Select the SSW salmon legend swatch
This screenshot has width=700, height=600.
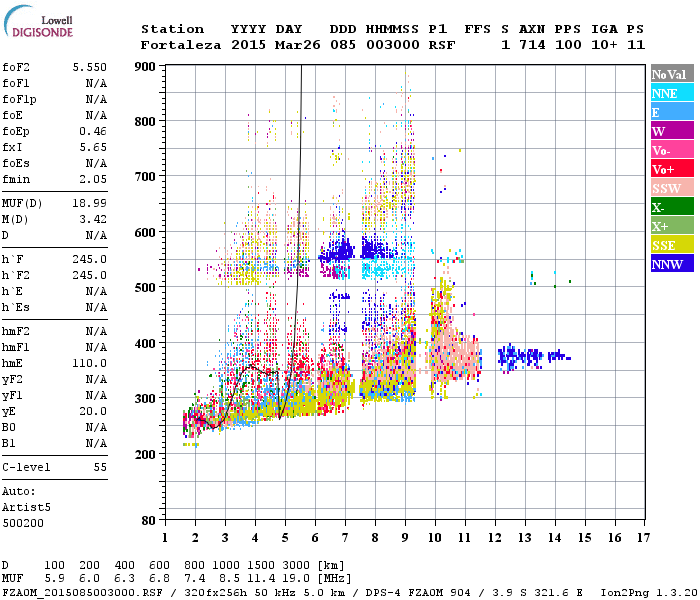click(x=672, y=188)
